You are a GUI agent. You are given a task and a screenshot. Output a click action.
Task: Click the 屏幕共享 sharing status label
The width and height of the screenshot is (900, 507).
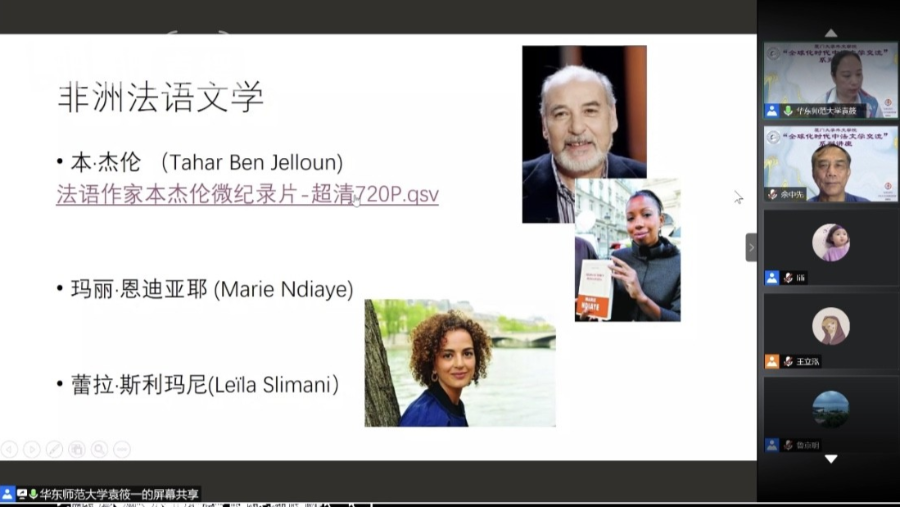[119, 494]
